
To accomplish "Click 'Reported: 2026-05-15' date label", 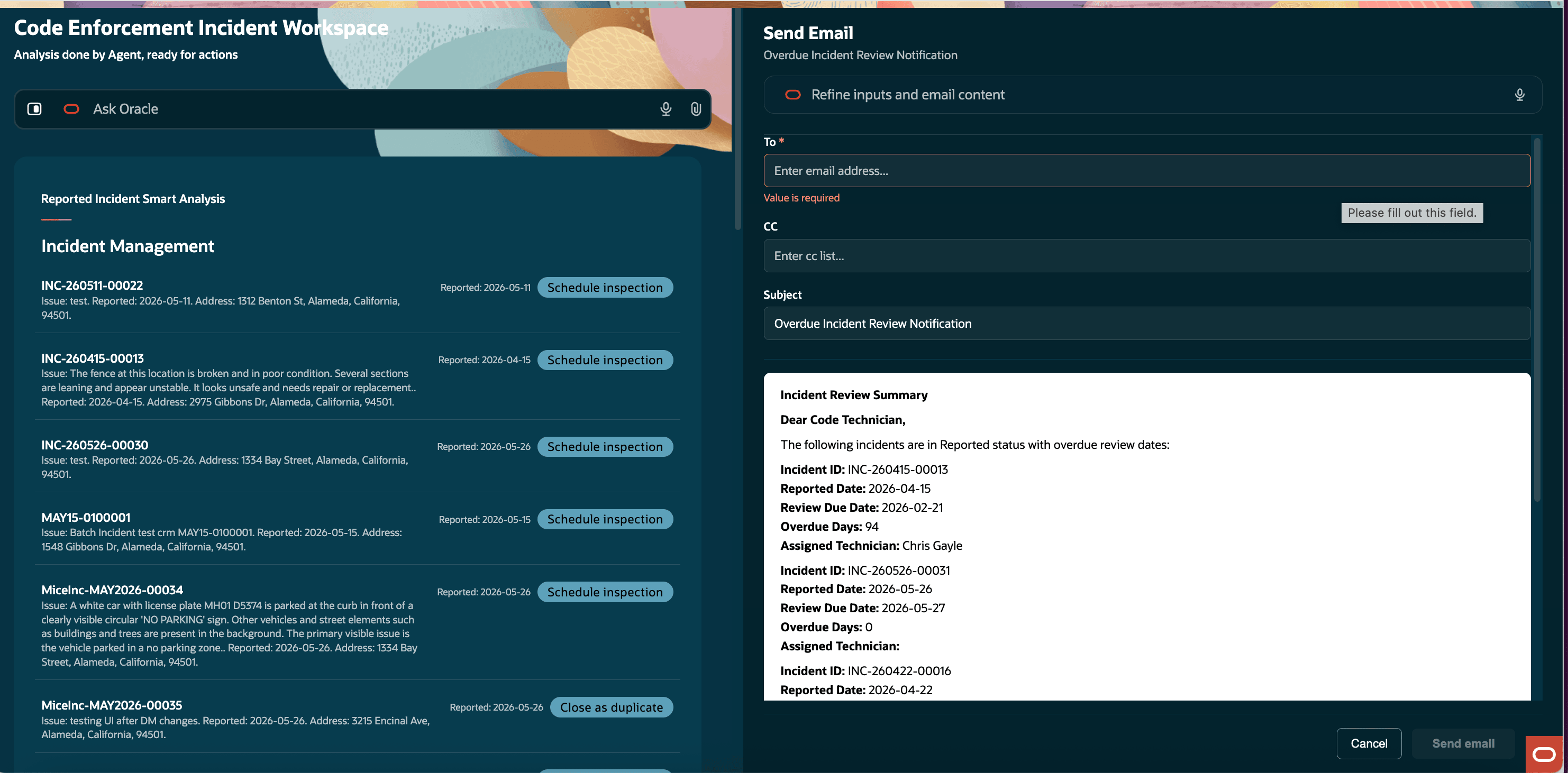I will (485, 519).
